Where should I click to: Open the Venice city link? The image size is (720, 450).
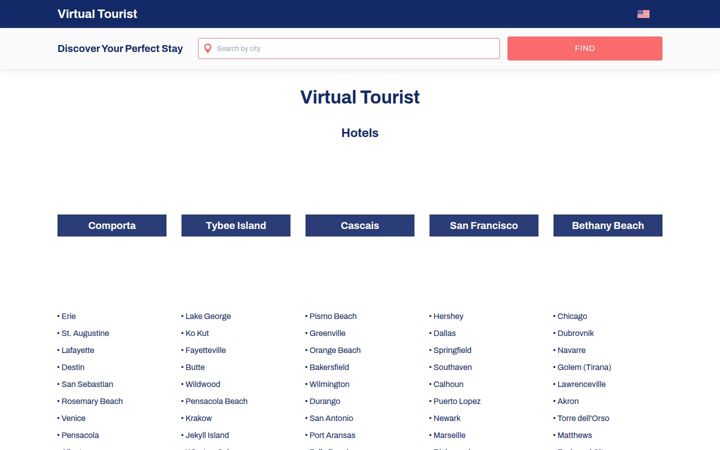click(x=73, y=418)
